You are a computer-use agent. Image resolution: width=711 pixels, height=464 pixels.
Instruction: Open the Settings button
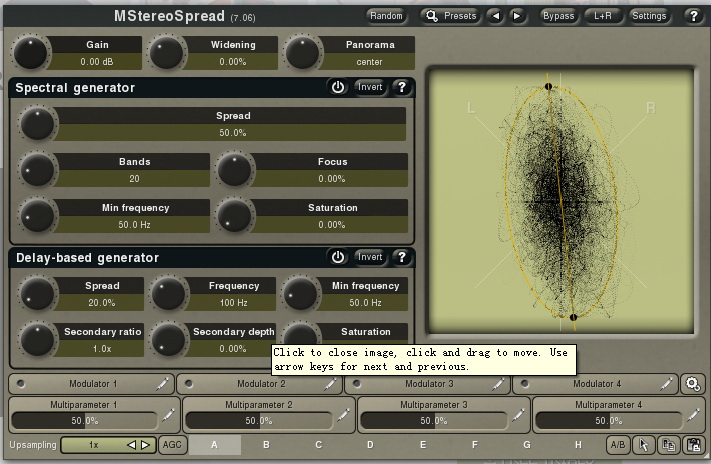click(x=649, y=16)
